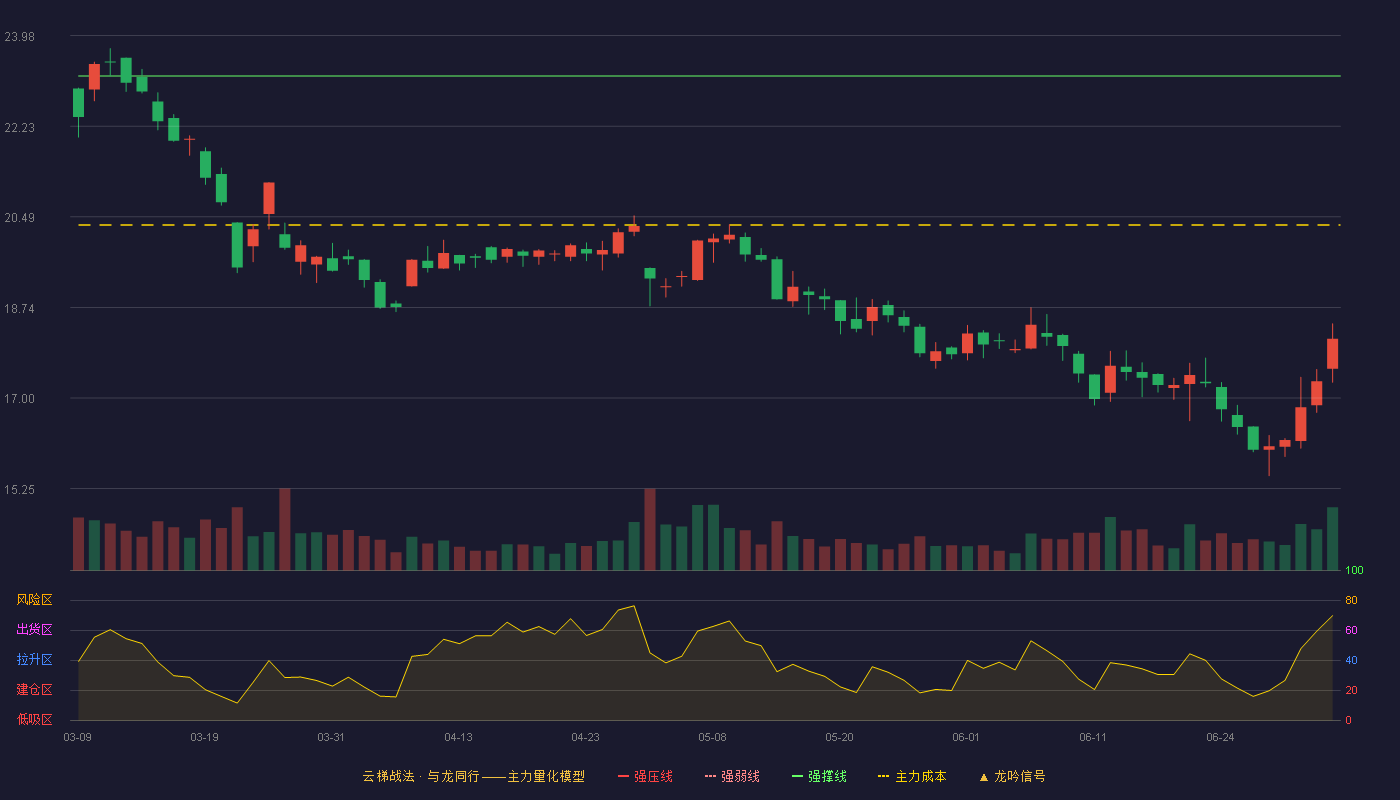The width and height of the screenshot is (1400, 800).
Task: Click the 05-08 date label
Action: click(x=712, y=737)
